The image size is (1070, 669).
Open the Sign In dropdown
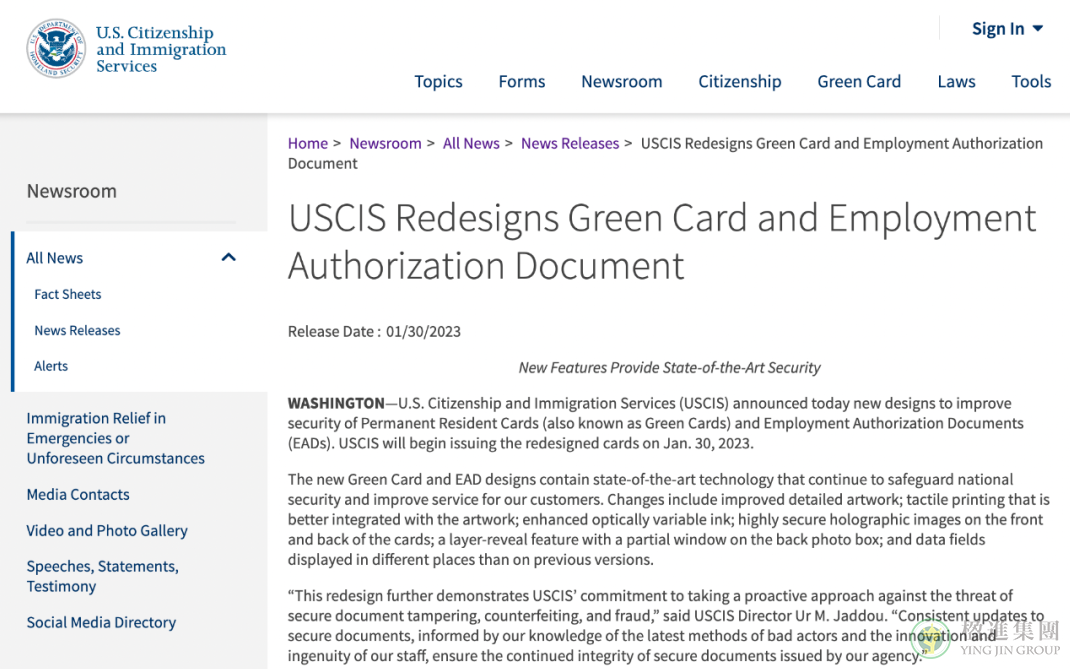click(1007, 29)
